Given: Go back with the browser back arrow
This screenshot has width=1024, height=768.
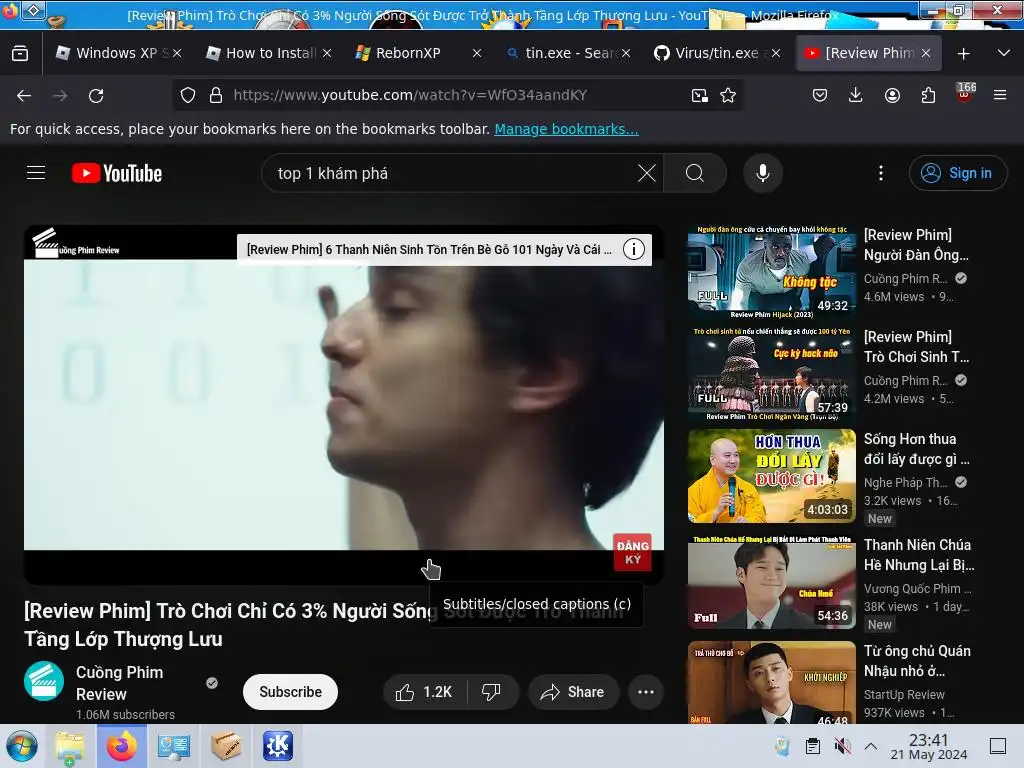Looking at the screenshot, I should point(24,96).
